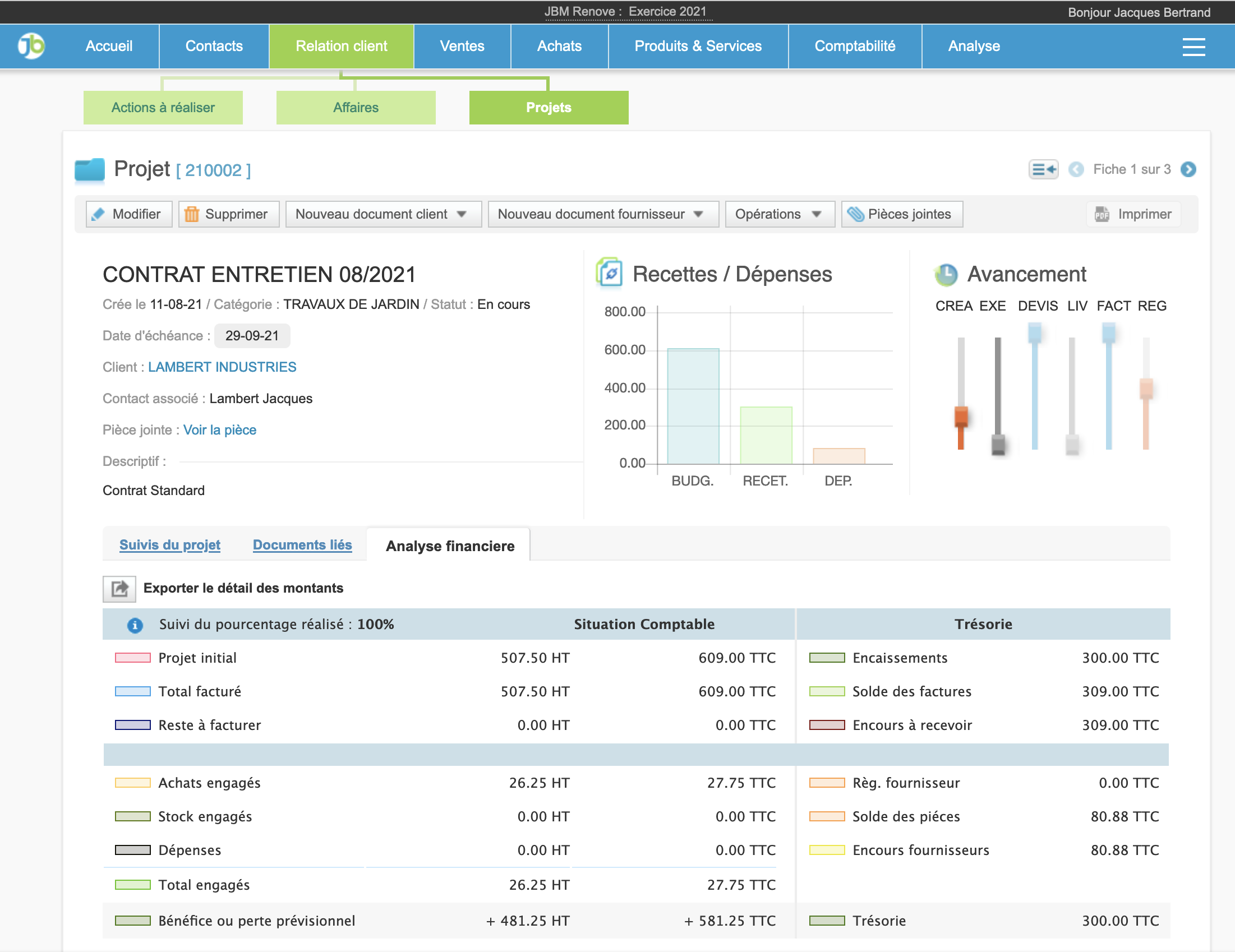
Task: Go to previous fiche arrow
Action: click(x=1076, y=169)
